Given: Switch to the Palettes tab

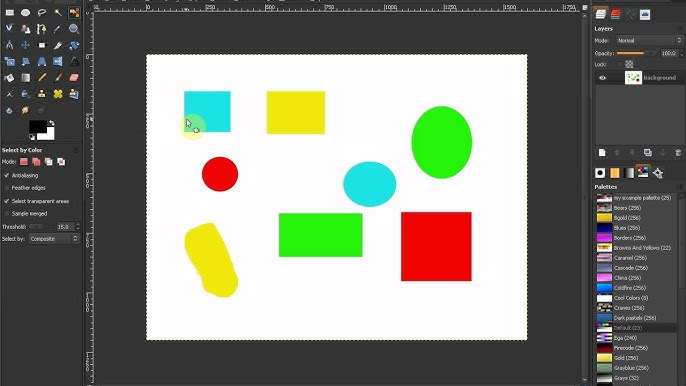Looking at the screenshot, I should 643,172.
